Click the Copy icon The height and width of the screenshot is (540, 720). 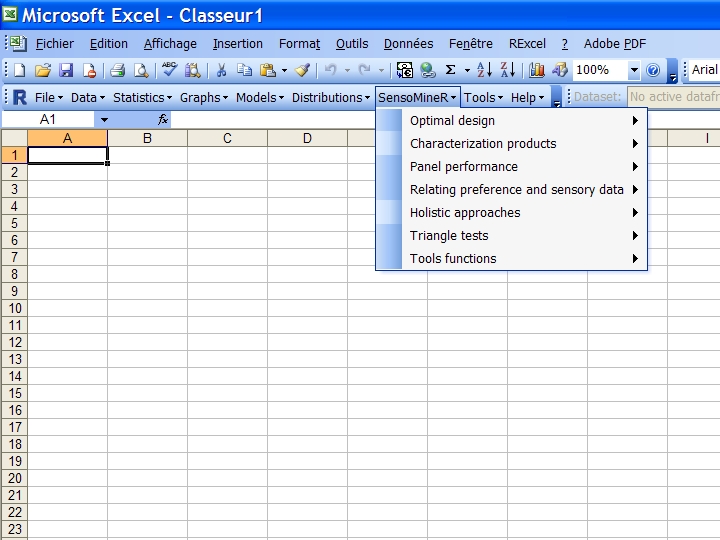pyautogui.click(x=244, y=70)
